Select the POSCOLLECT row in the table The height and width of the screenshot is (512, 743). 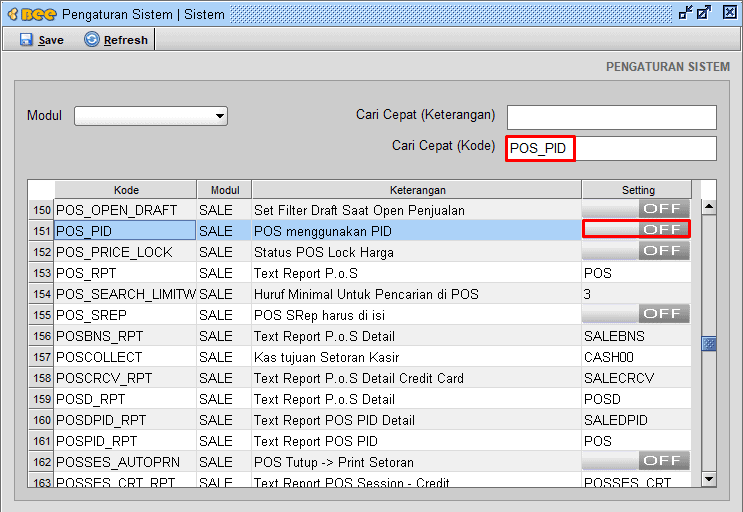(x=360, y=357)
